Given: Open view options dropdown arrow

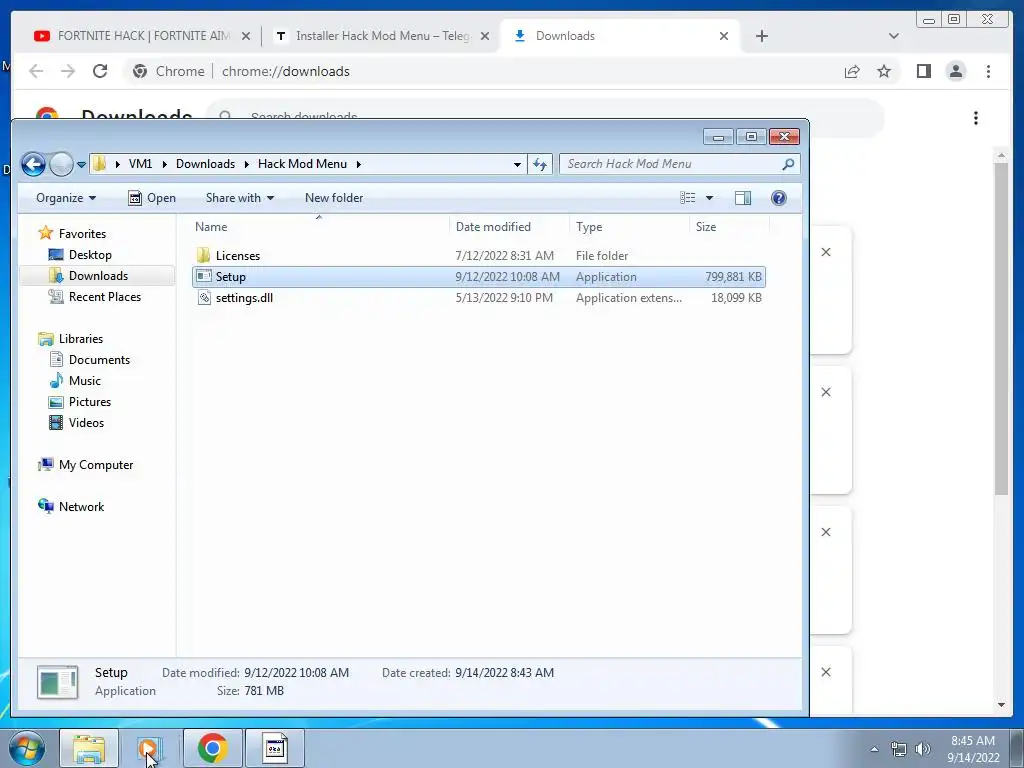Looking at the screenshot, I should point(709,198).
